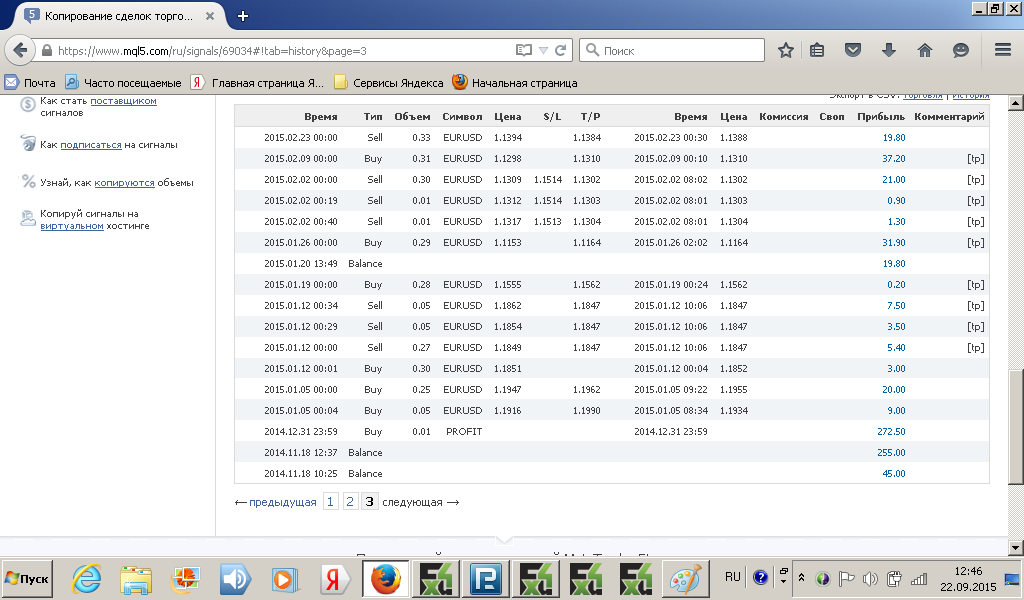1024x600 pixels.
Task: Open the media player taskbar icon
Action: [285, 579]
